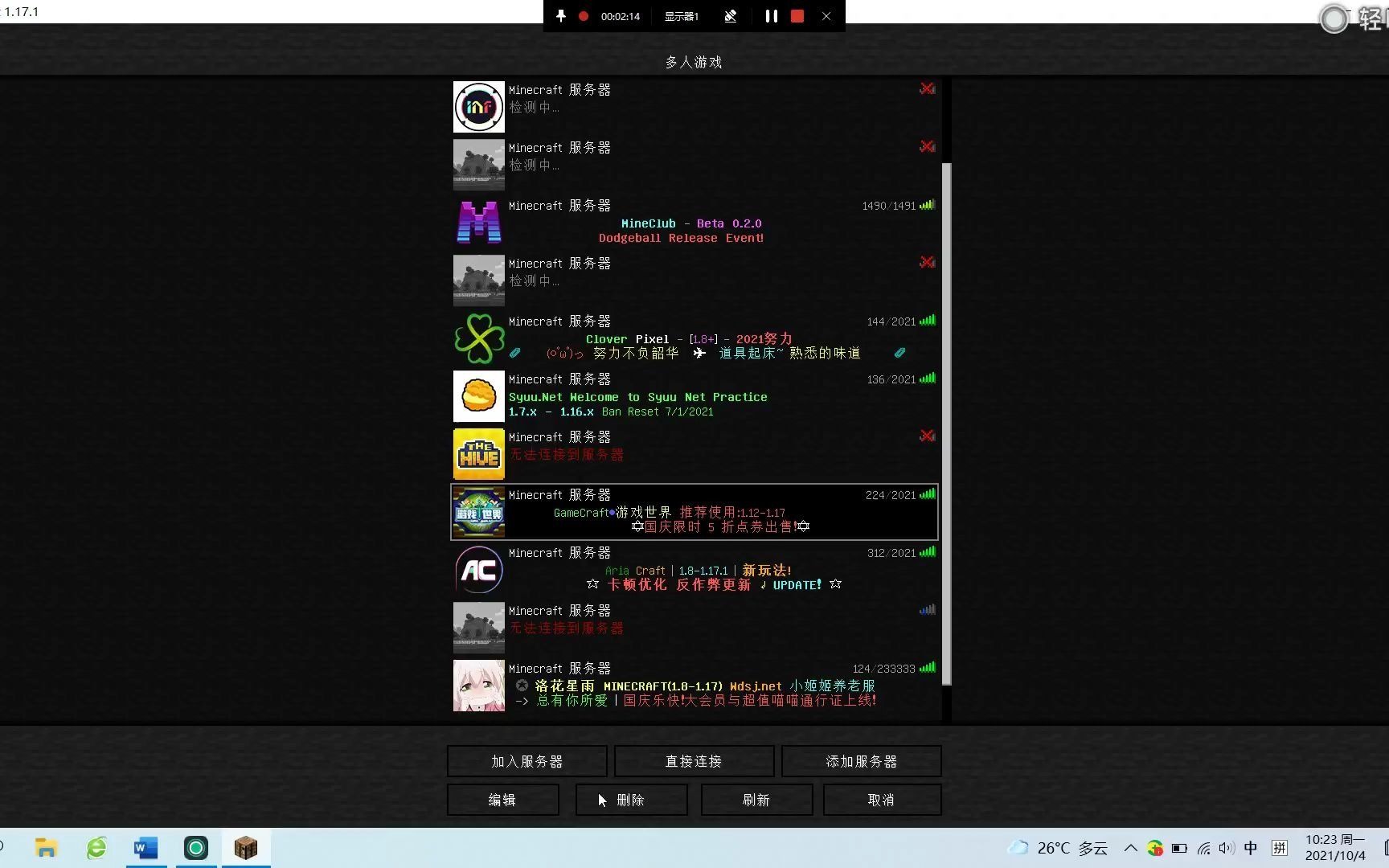1389x868 pixels.
Task: Click the 取消 button
Action: [x=882, y=800]
